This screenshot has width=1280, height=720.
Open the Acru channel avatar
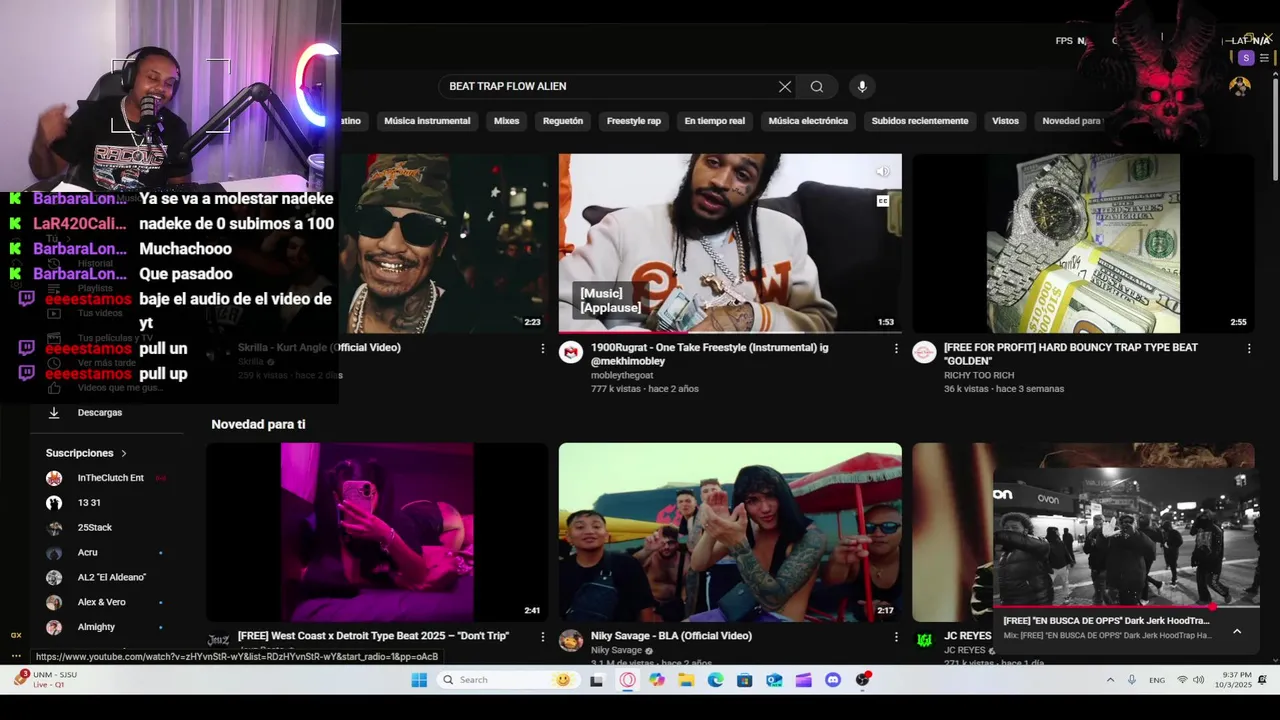pos(54,553)
